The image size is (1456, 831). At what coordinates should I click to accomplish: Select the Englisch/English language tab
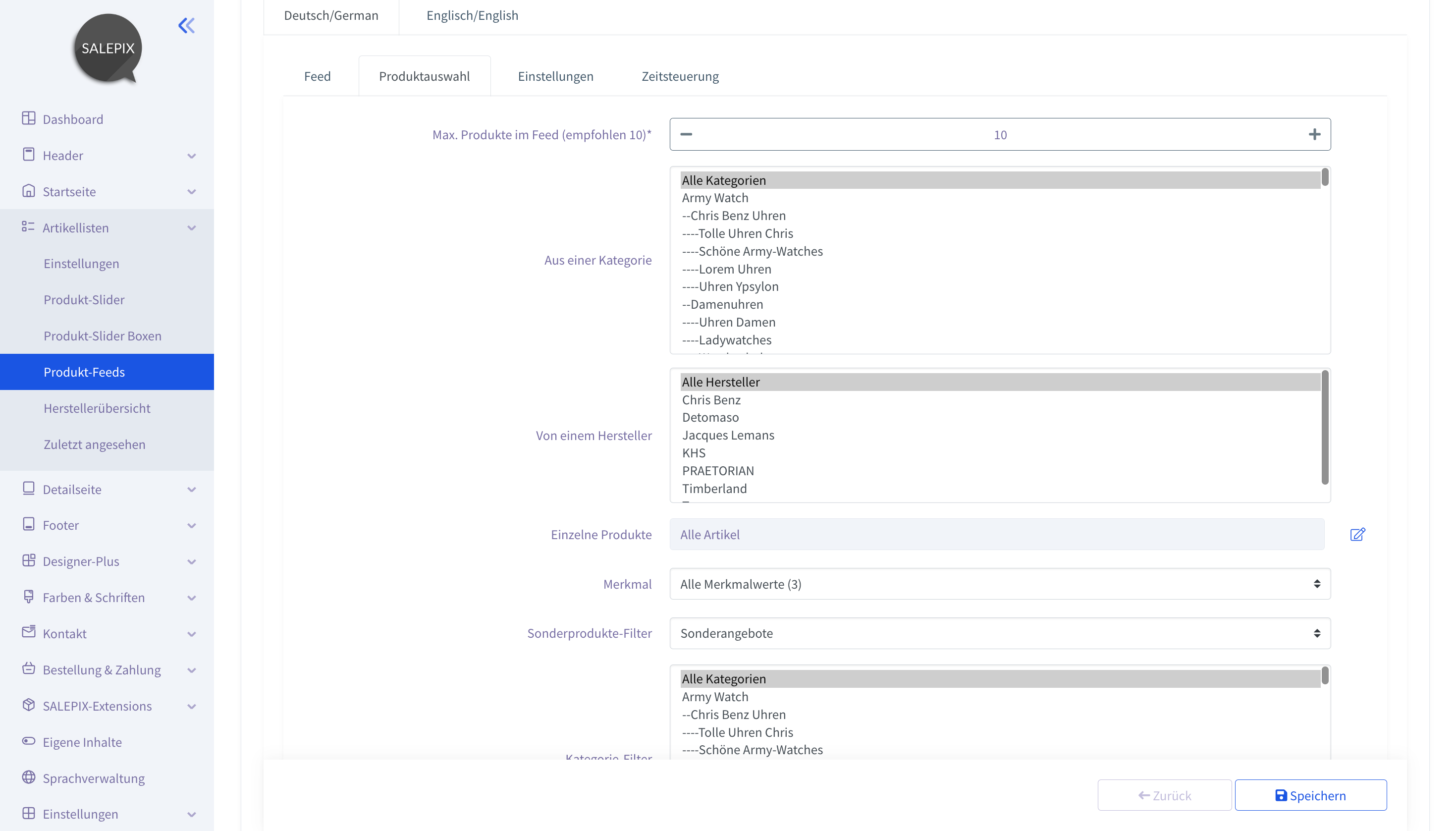tap(473, 15)
